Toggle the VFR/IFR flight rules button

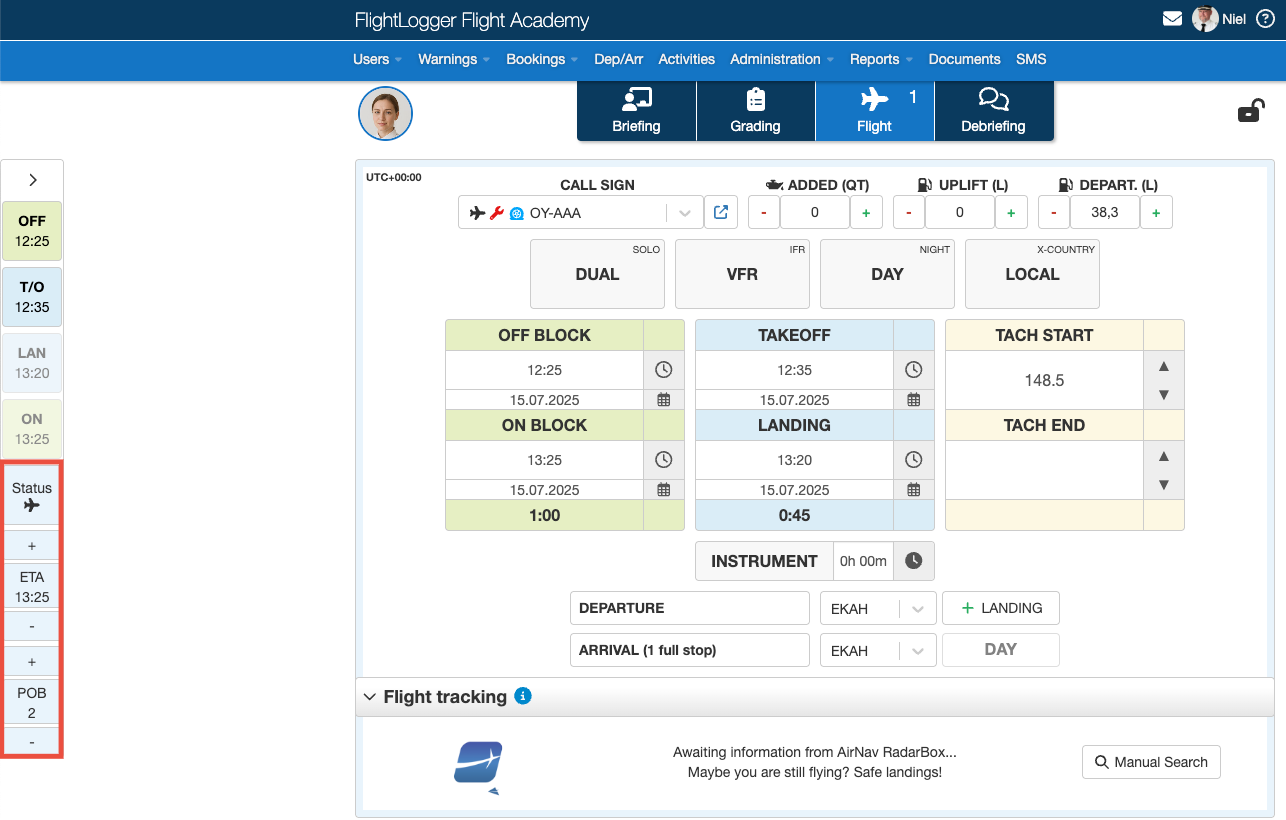(742, 274)
